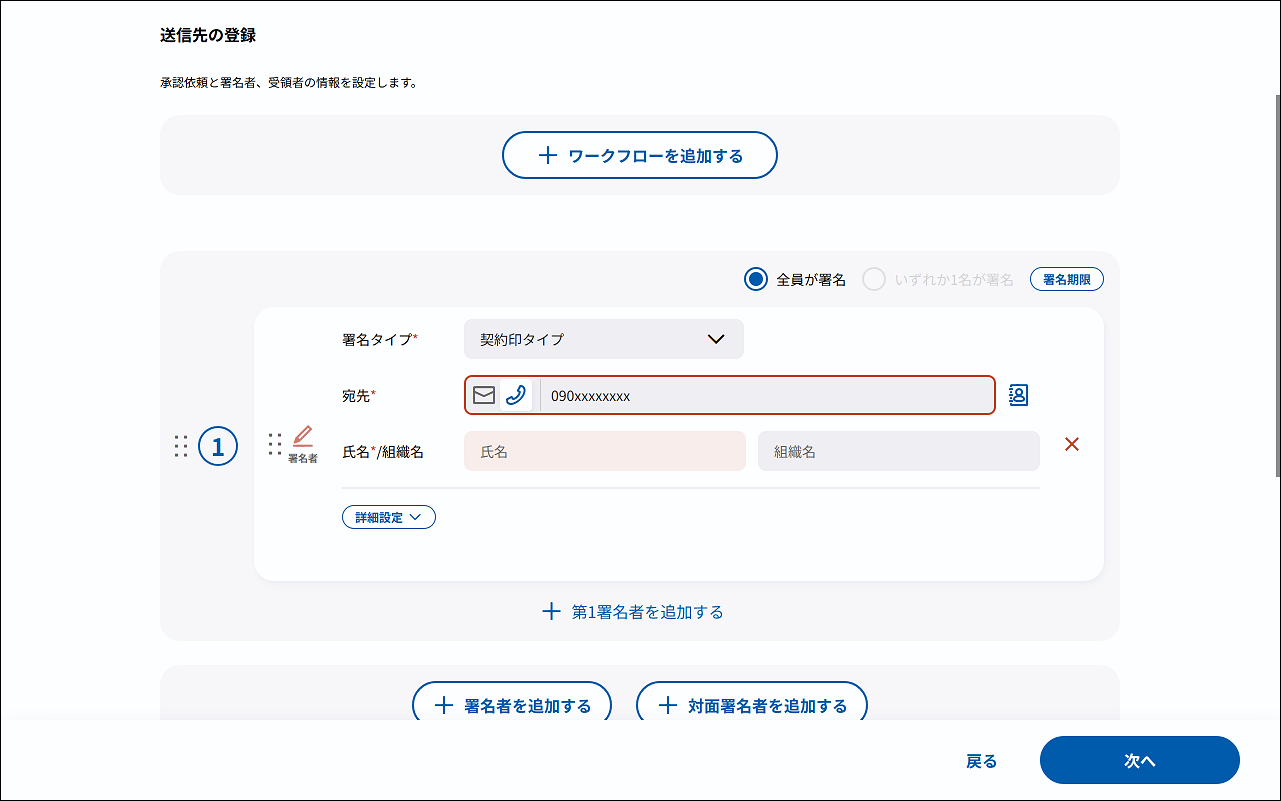Click the 署名期限 button

pos(1066,280)
